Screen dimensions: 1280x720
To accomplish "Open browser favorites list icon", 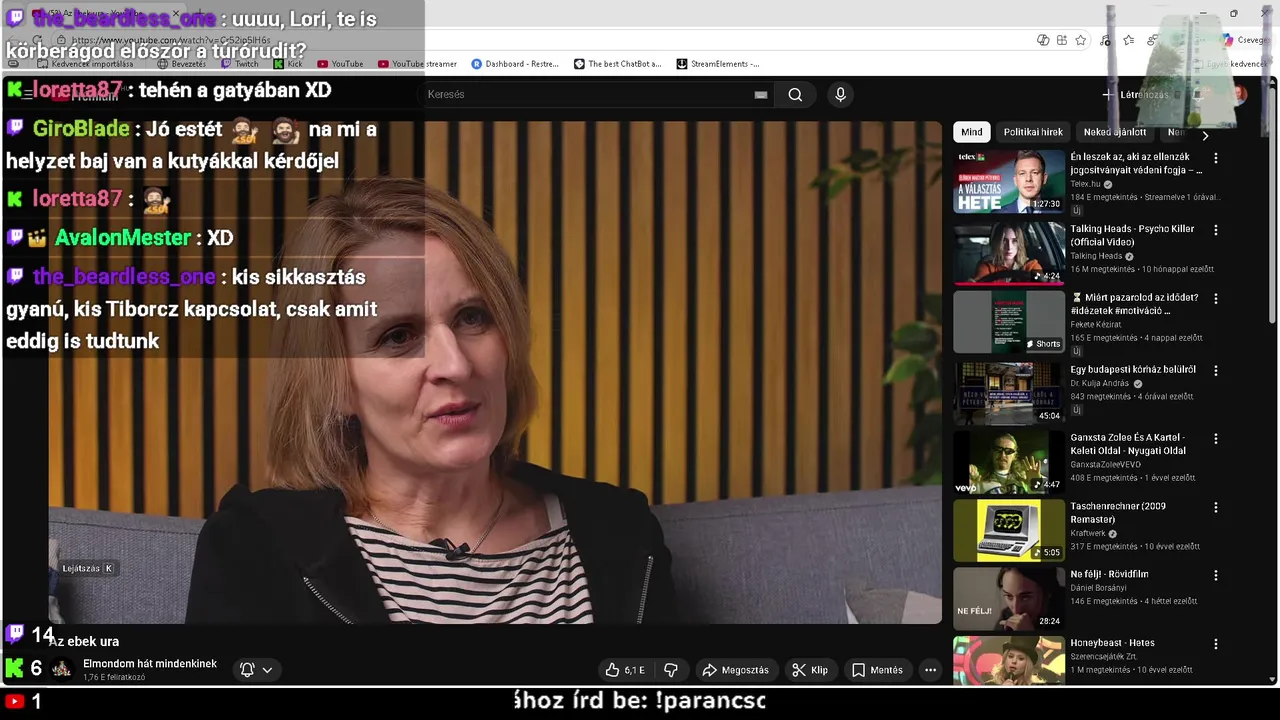I will pyautogui.click(x=1128, y=40).
